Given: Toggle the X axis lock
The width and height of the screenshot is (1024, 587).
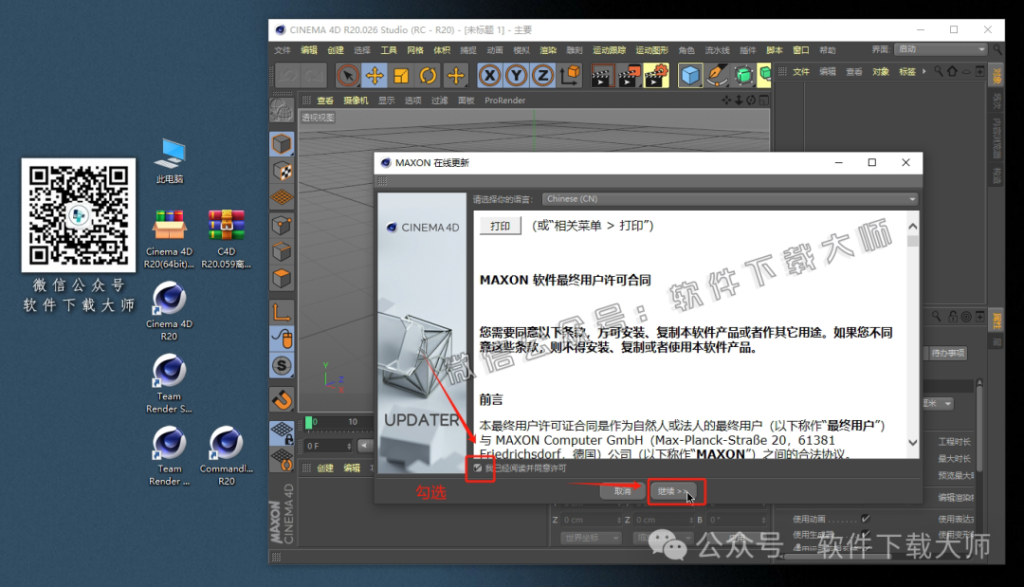Looking at the screenshot, I should point(489,74).
